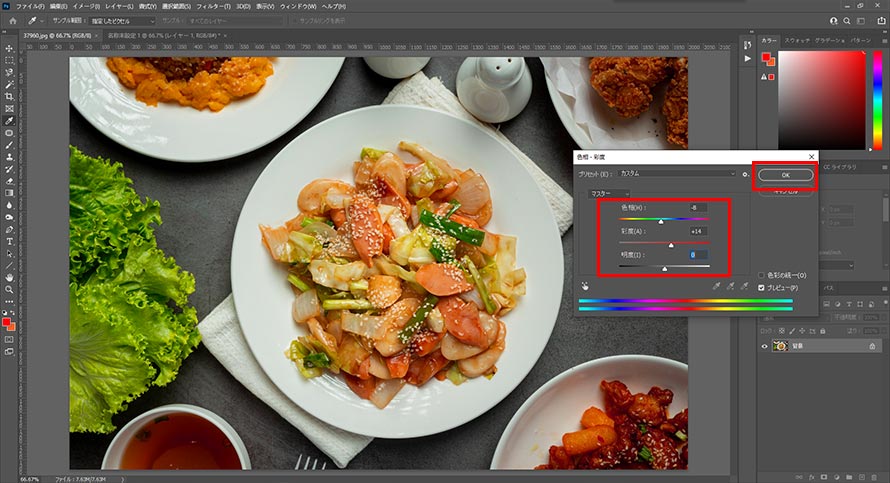Open the サンプル範囲 sample size dropdown
This screenshot has height=483, width=890.
point(122,21)
